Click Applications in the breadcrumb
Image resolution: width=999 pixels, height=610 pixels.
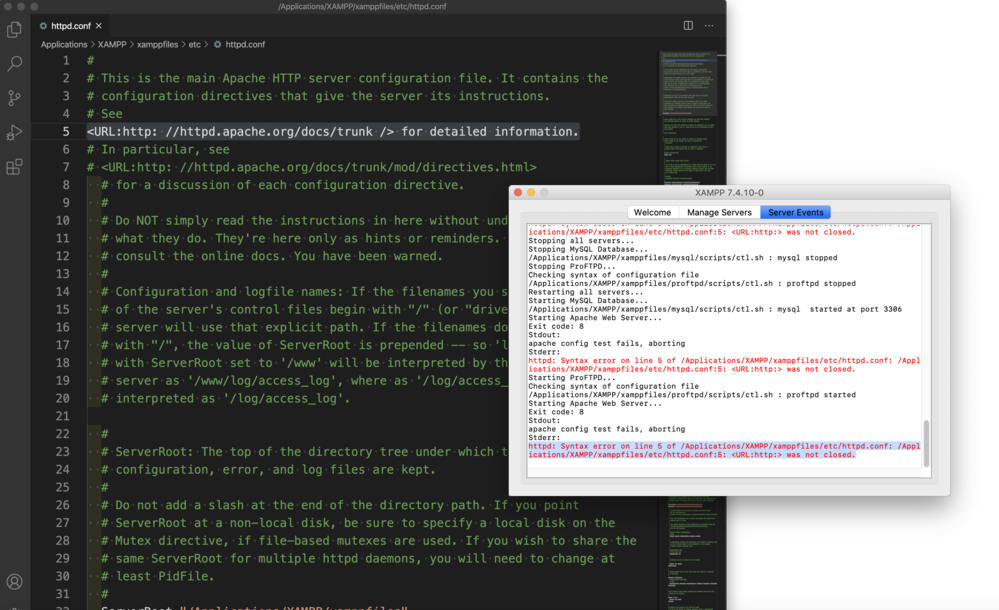click(x=64, y=45)
